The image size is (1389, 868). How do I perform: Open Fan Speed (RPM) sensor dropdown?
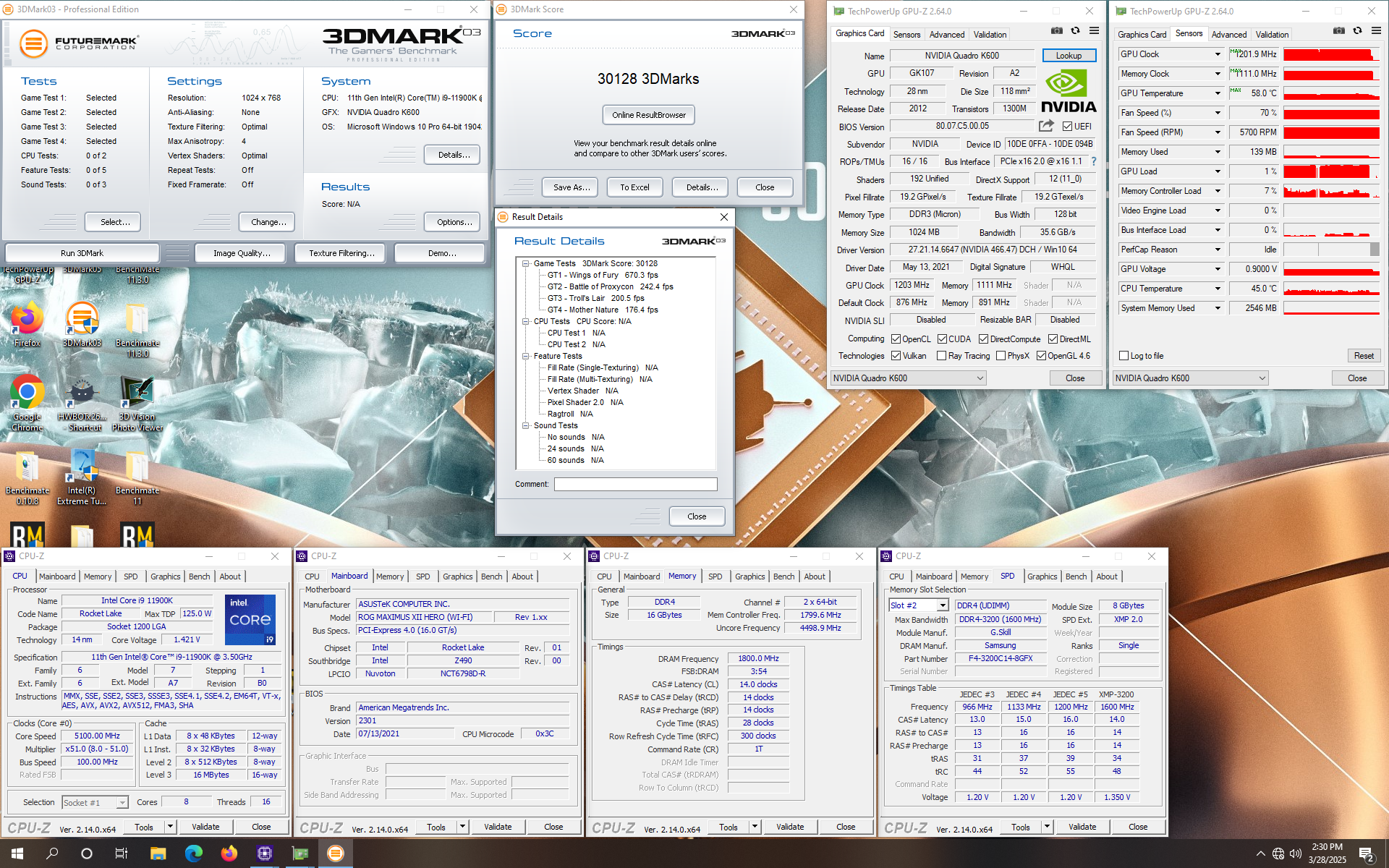(1218, 132)
